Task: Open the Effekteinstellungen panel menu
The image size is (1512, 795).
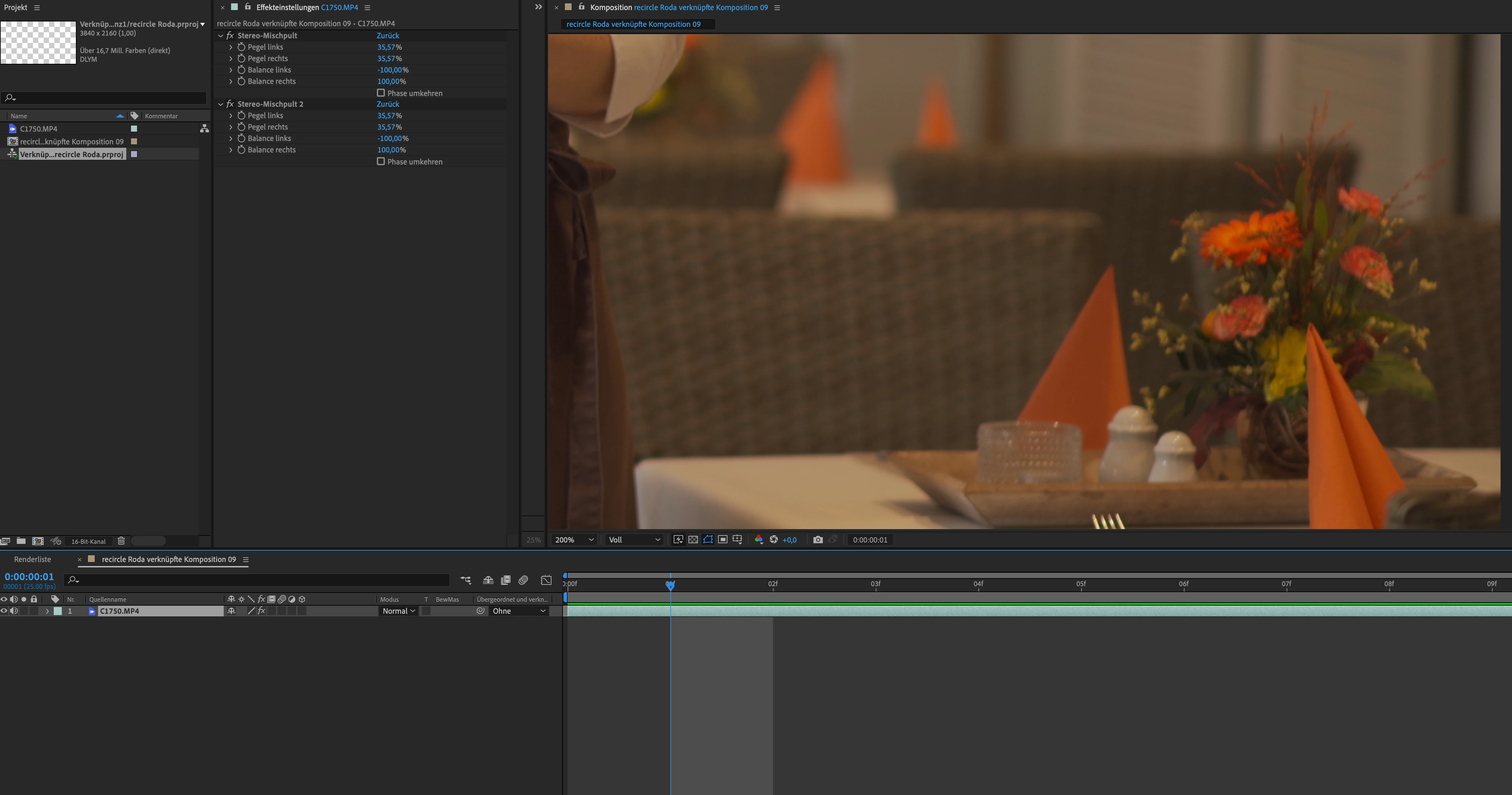Action: tap(367, 8)
